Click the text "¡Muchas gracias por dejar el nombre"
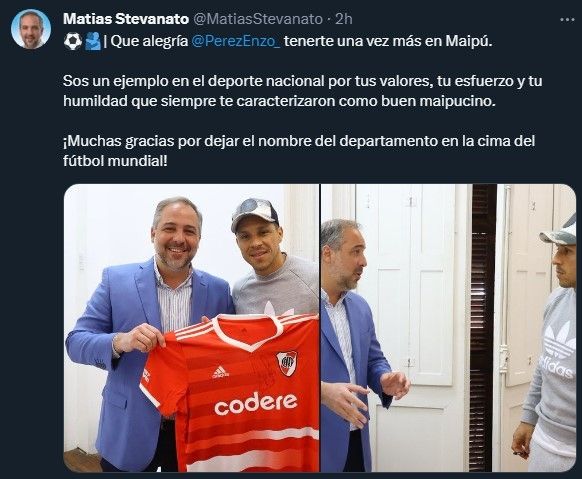This screenshot has width=582, height=479. [x=200, y=141]
